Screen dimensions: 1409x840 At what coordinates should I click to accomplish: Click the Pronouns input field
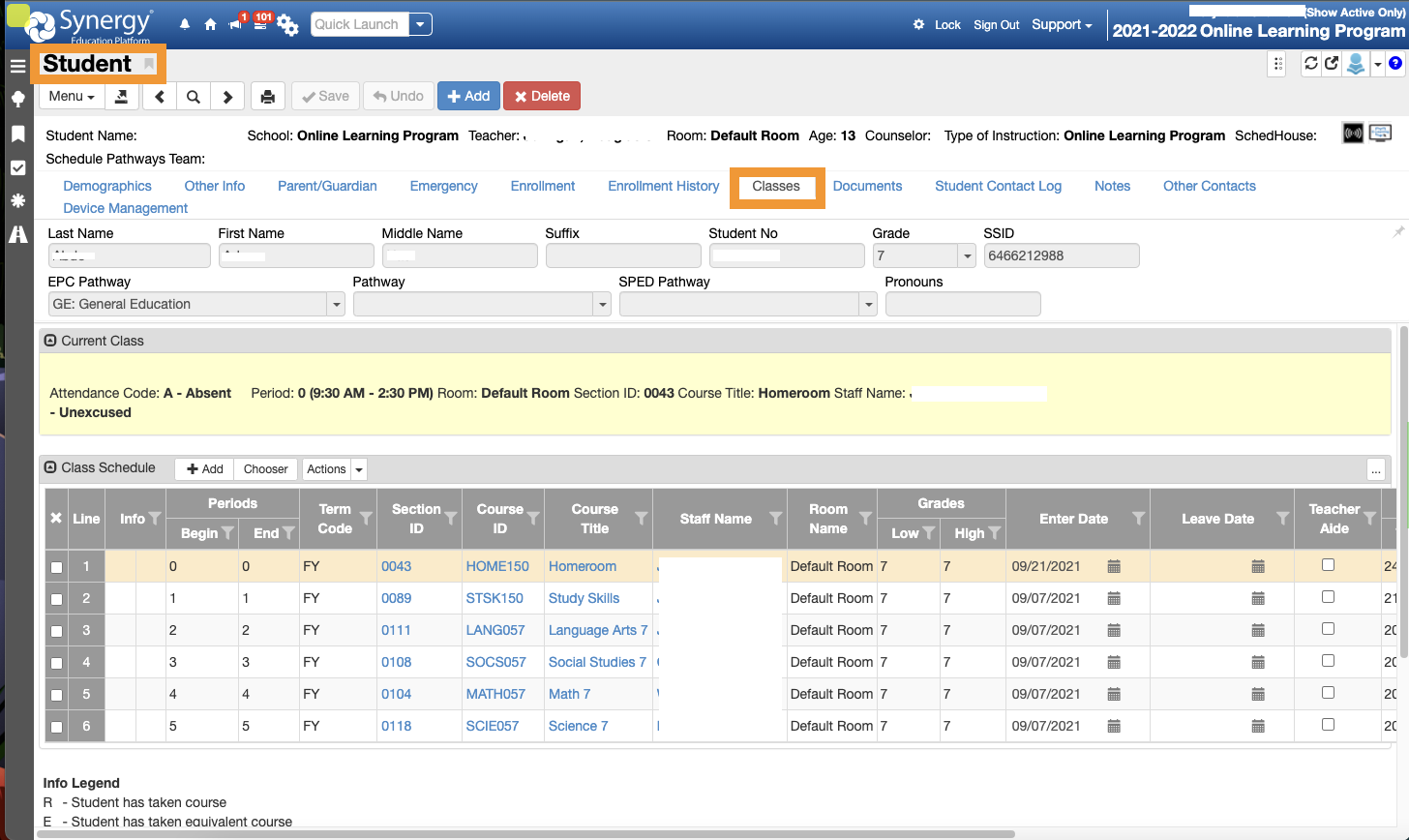click(962, 304)
